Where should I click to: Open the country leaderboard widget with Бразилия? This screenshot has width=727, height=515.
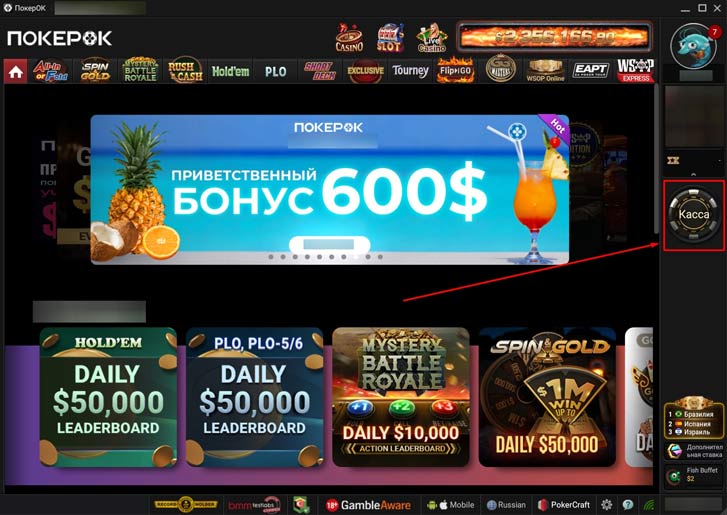click(693, 418)
